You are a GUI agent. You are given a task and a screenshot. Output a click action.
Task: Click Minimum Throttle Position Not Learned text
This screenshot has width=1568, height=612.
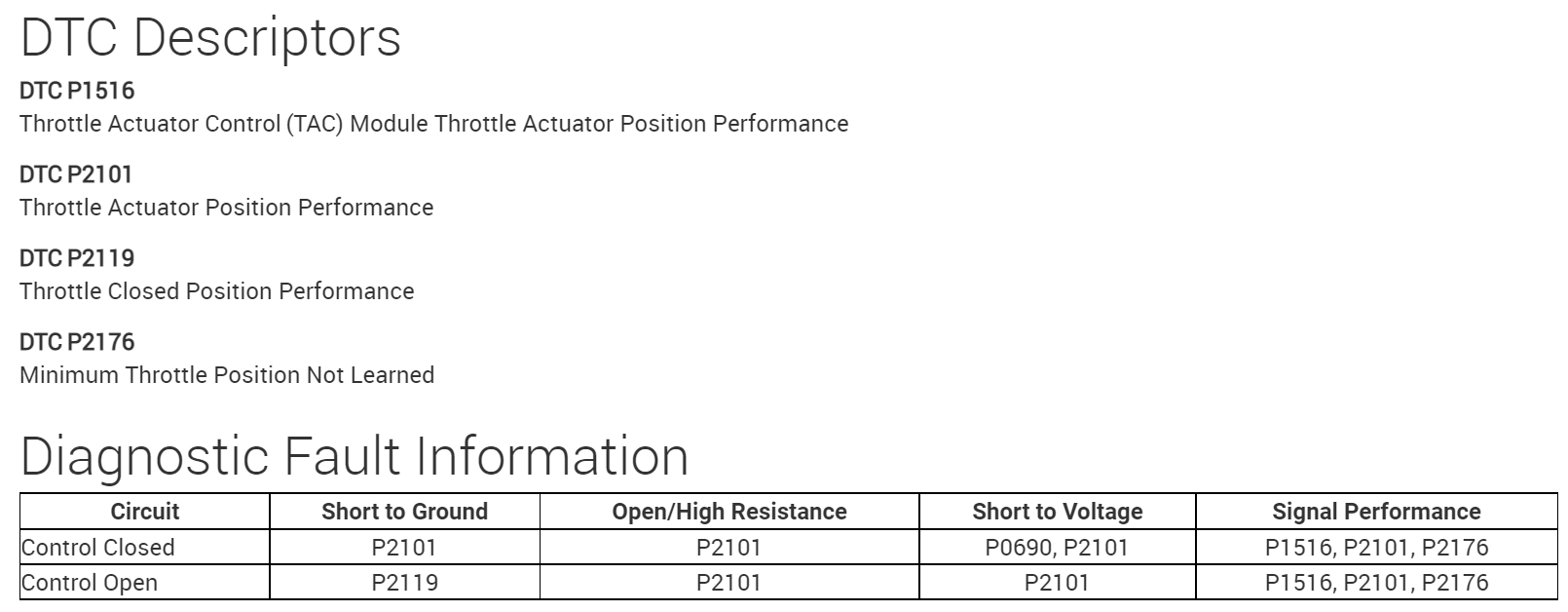227,375
